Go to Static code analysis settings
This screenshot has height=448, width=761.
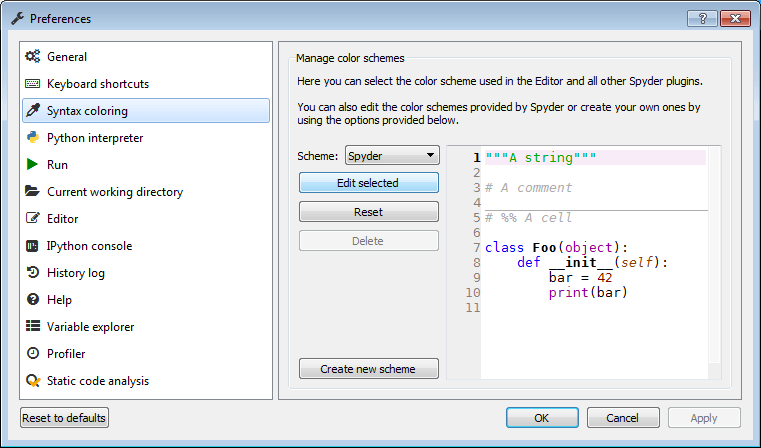97,381
